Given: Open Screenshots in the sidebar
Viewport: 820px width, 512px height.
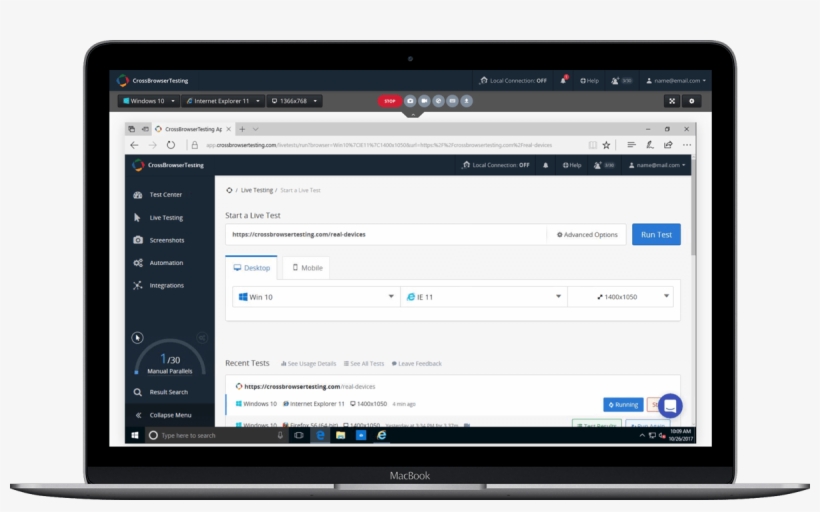Looking at the screenshot, I should click(x=166, y=240).
